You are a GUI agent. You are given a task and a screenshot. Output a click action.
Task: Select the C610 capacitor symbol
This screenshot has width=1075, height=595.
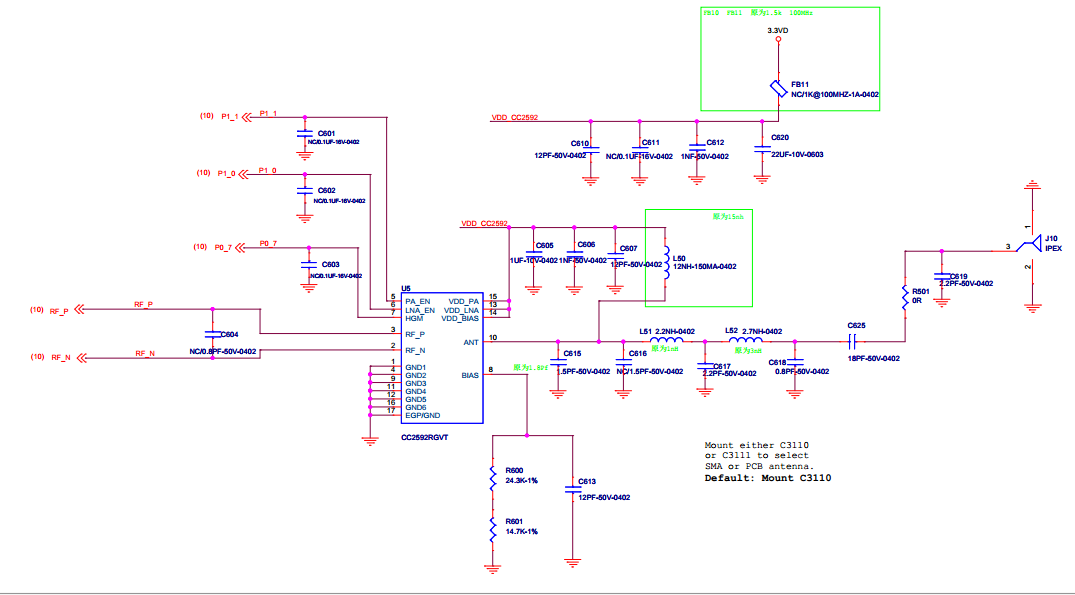point(590,149)
